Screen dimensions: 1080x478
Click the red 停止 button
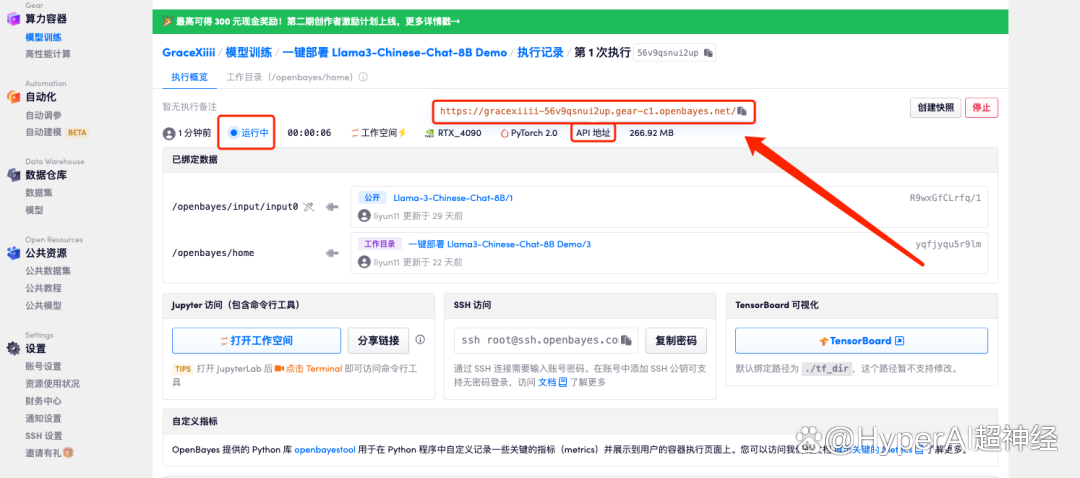pos(982,108)
